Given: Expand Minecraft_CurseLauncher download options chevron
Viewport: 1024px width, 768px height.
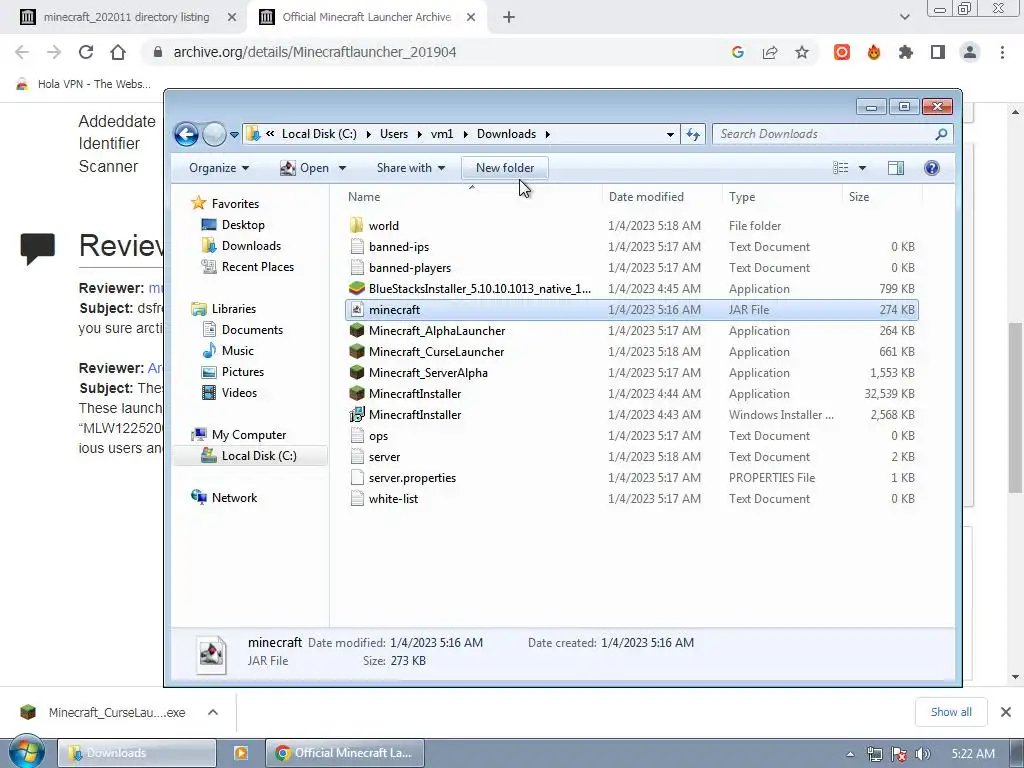Looking at the screenshot, I should coord(213,712).
